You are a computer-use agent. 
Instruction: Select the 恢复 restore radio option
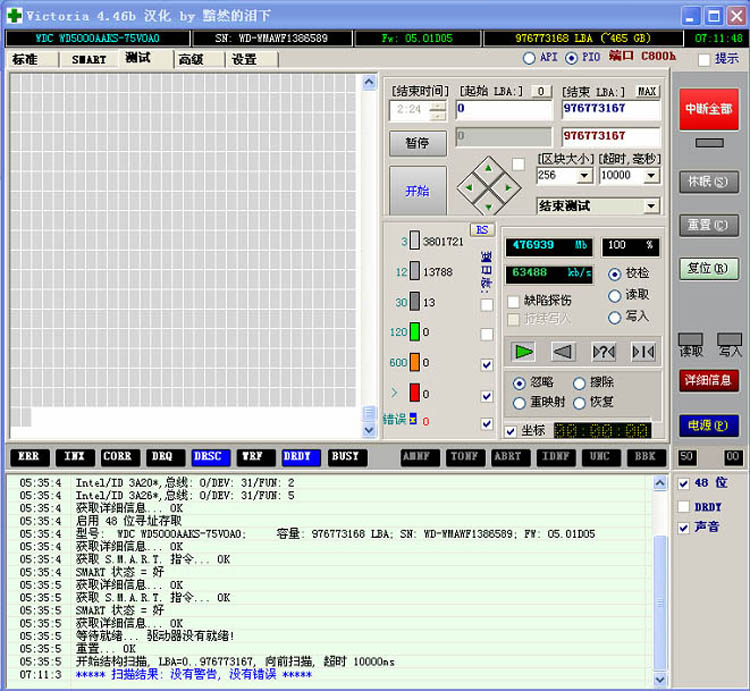[x=579, y=403]
